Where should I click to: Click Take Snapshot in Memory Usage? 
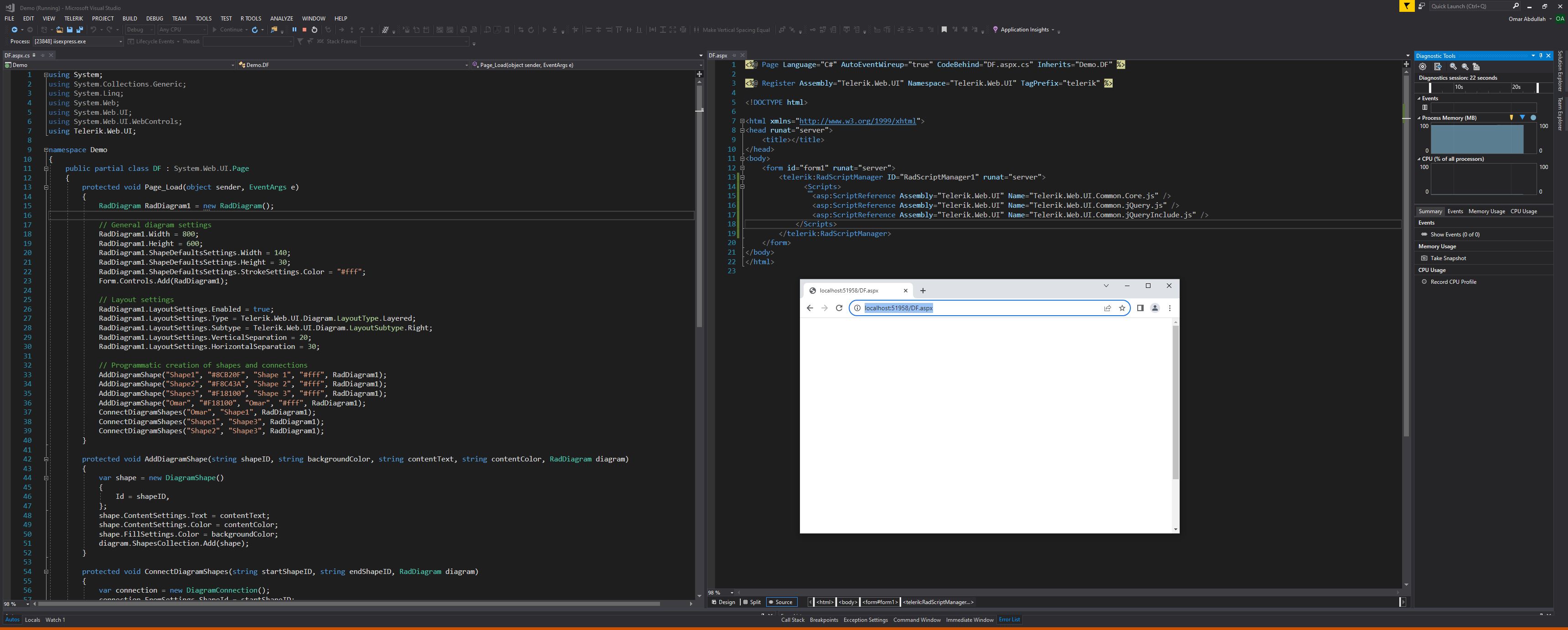1448,258
